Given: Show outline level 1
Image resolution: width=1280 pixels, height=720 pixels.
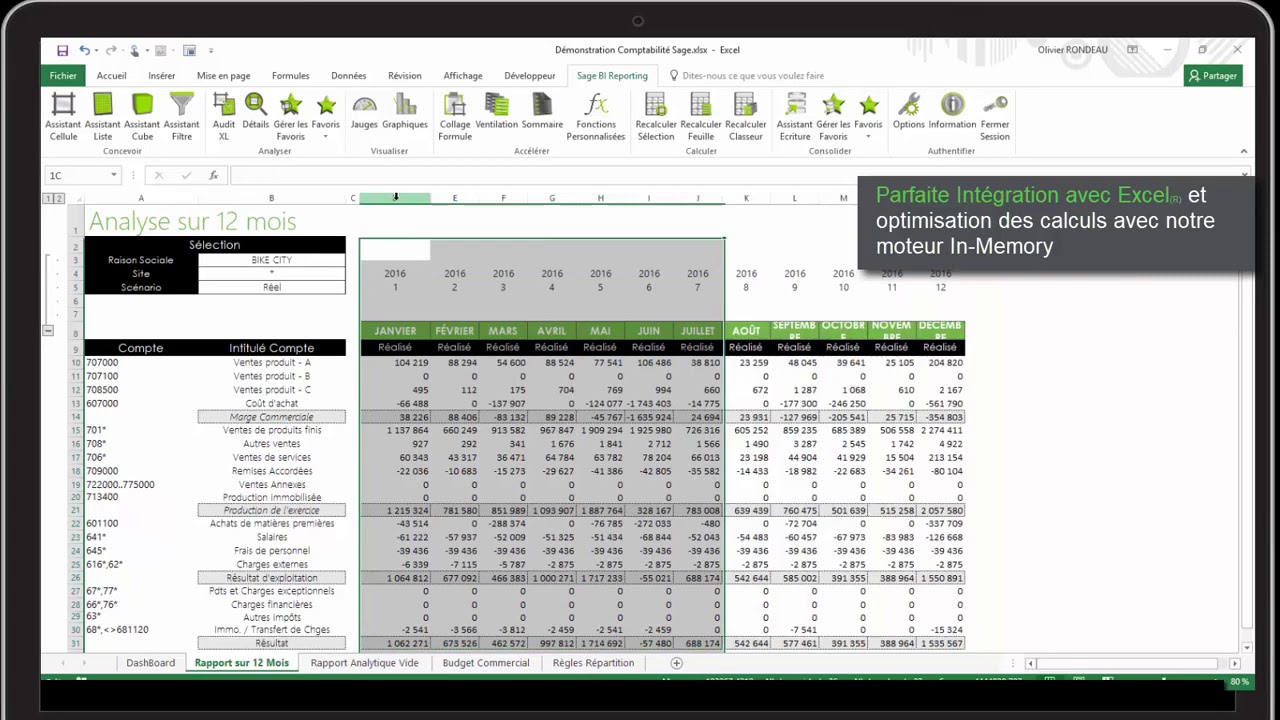Looking at the screenshot, I should 47,198.
